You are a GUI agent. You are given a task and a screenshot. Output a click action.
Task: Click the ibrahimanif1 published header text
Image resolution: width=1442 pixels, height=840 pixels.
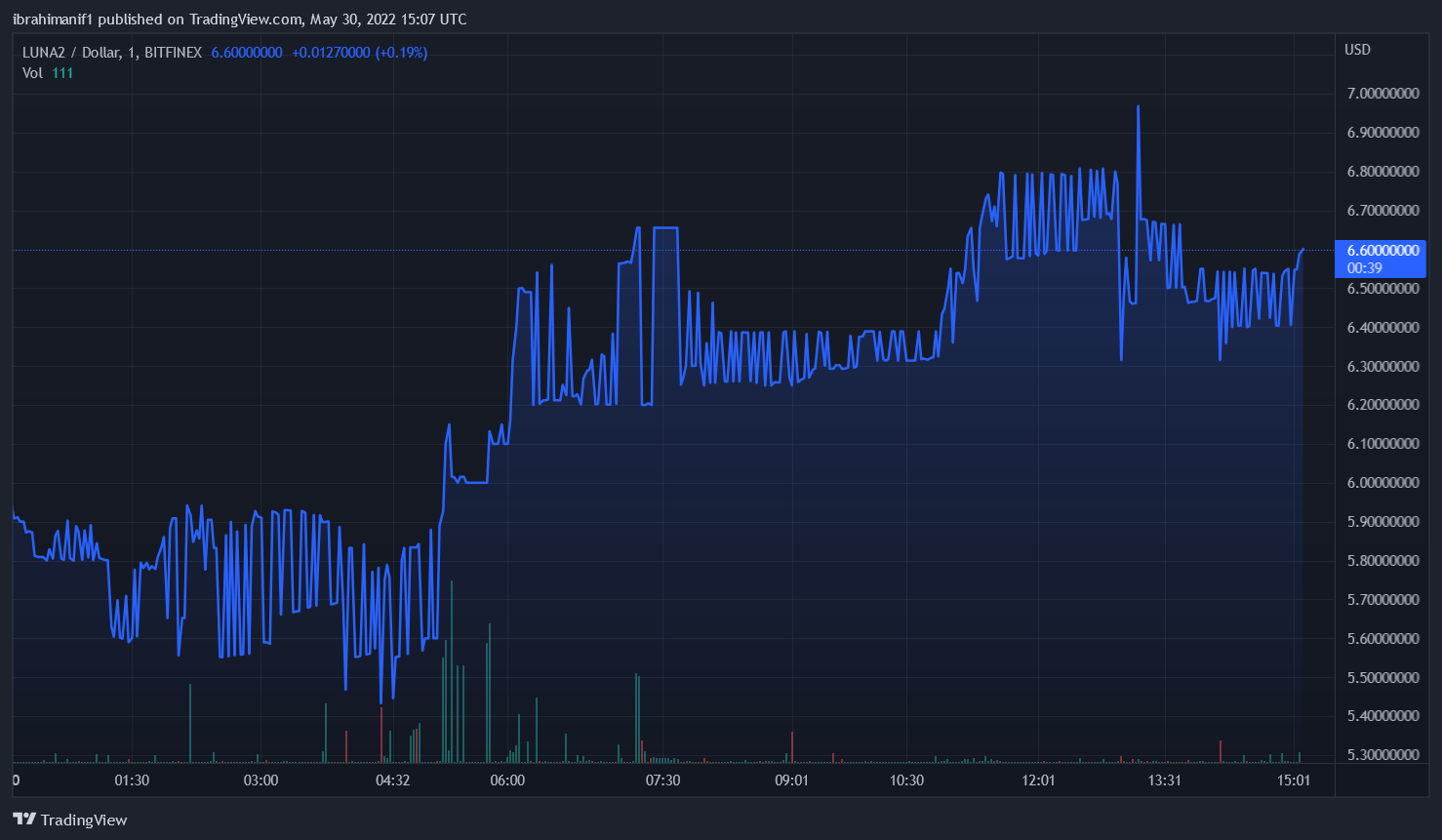click(x=239, y=19)
